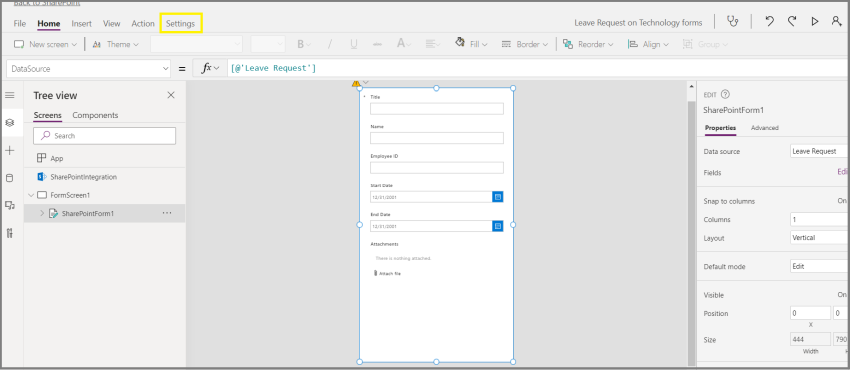Click the Tree view search box
850x370 pixels.
[105, 136]
